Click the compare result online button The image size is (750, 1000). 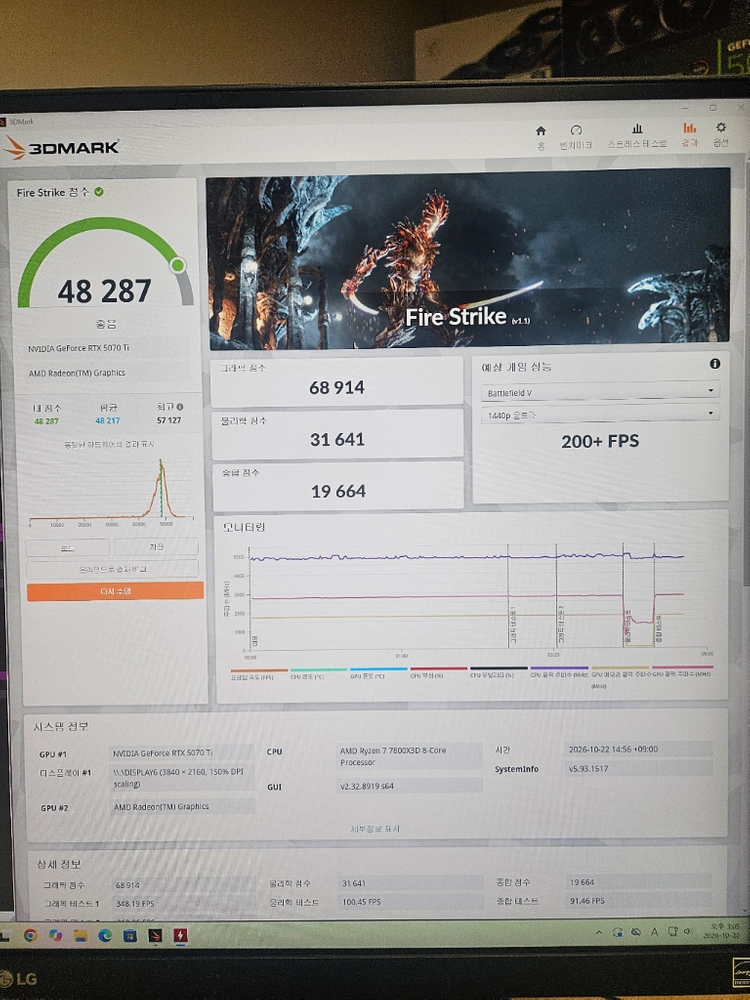tap(112, 569)
